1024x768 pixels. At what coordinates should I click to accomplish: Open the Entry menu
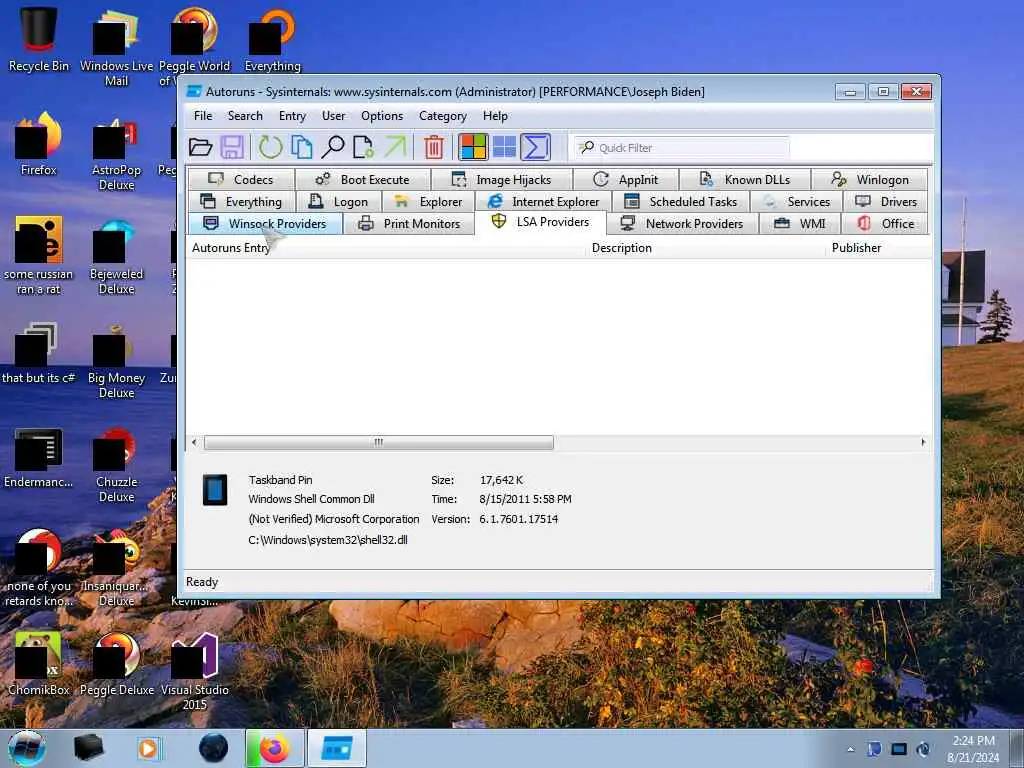pos(292,116)
